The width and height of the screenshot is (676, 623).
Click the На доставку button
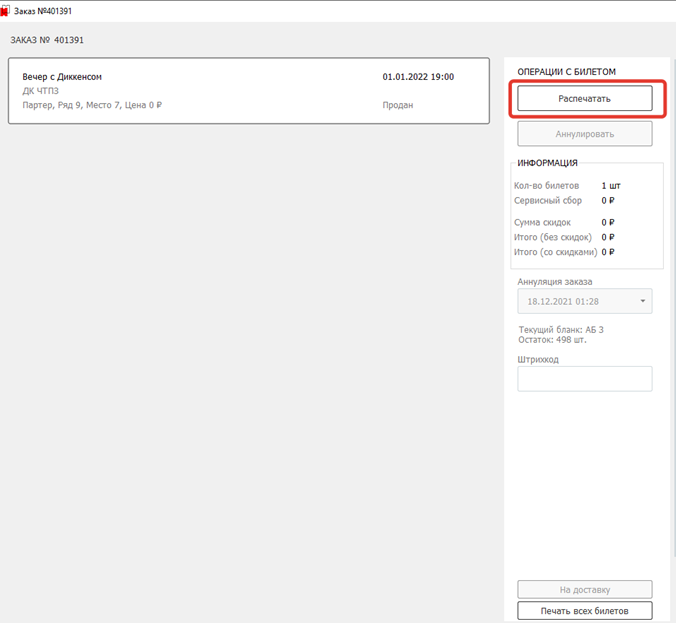[584, 590]
